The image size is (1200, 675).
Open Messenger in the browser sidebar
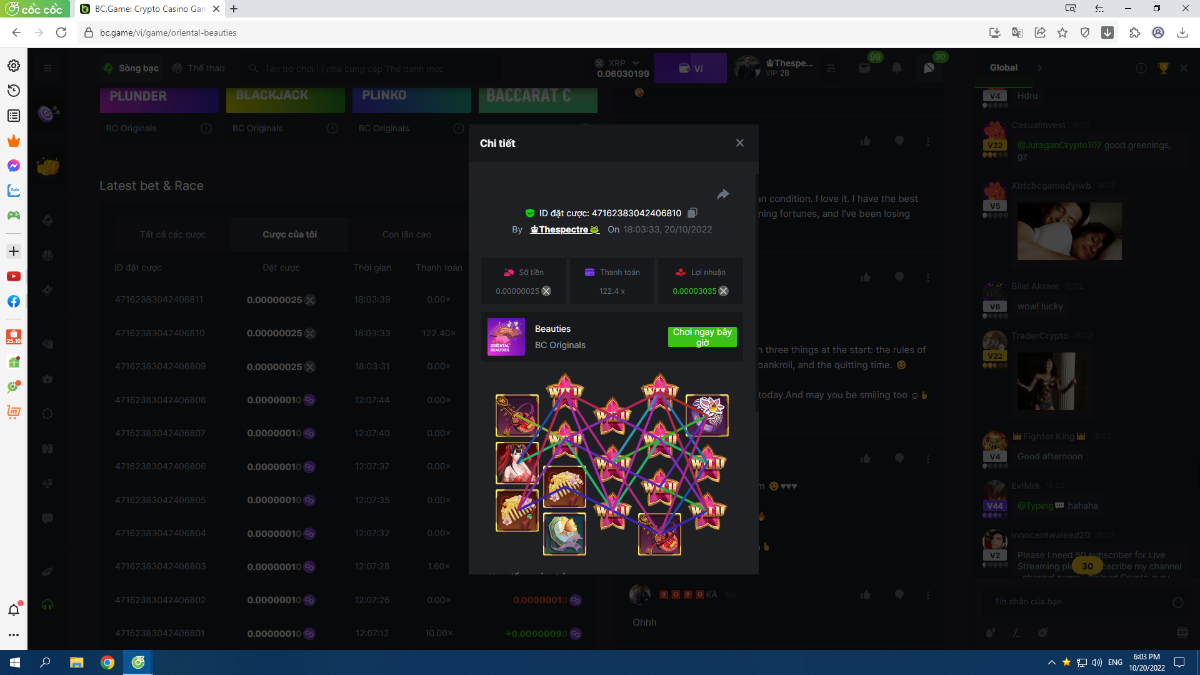click(14, 166)
